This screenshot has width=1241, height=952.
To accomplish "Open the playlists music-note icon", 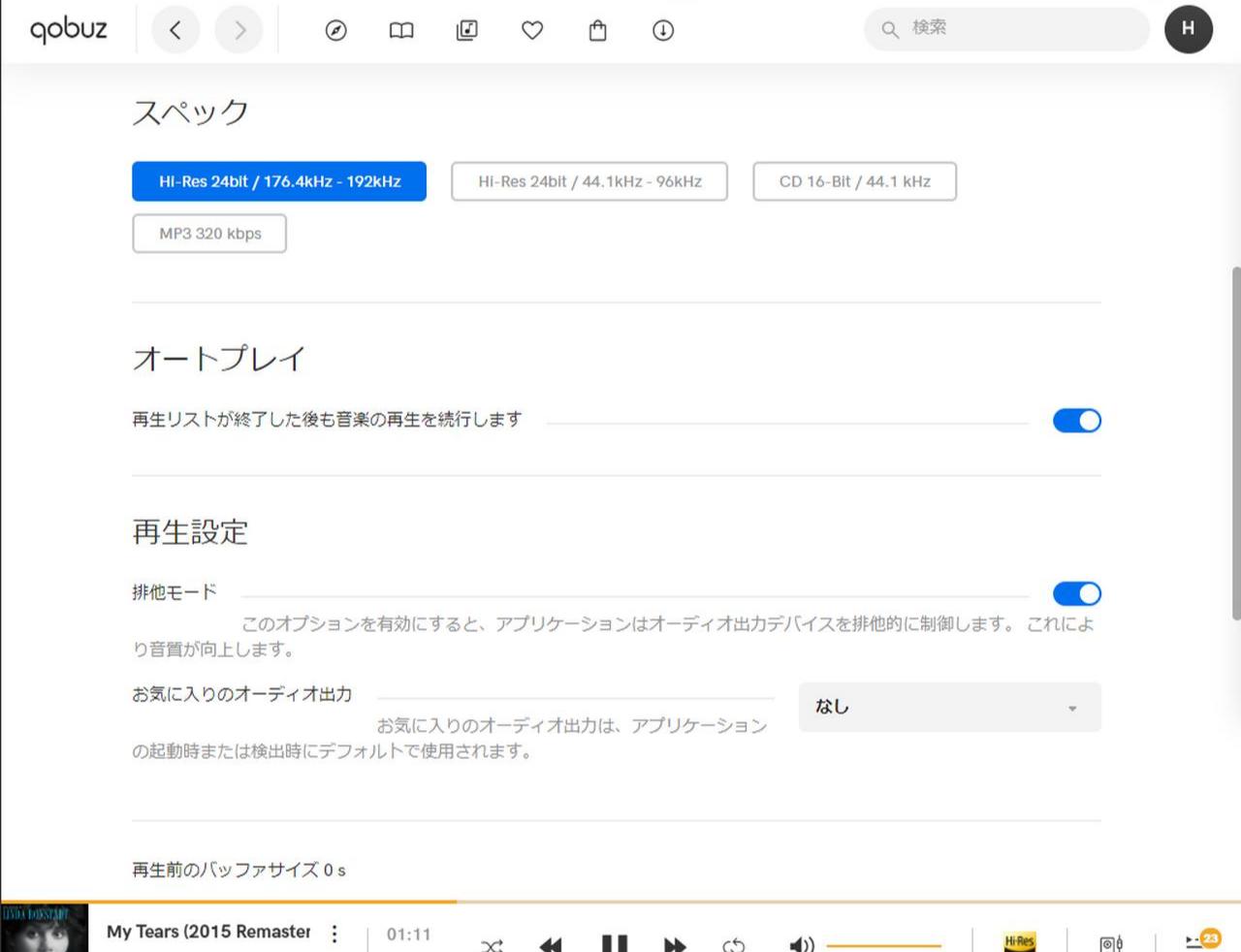I will click(x=466, y=30).
